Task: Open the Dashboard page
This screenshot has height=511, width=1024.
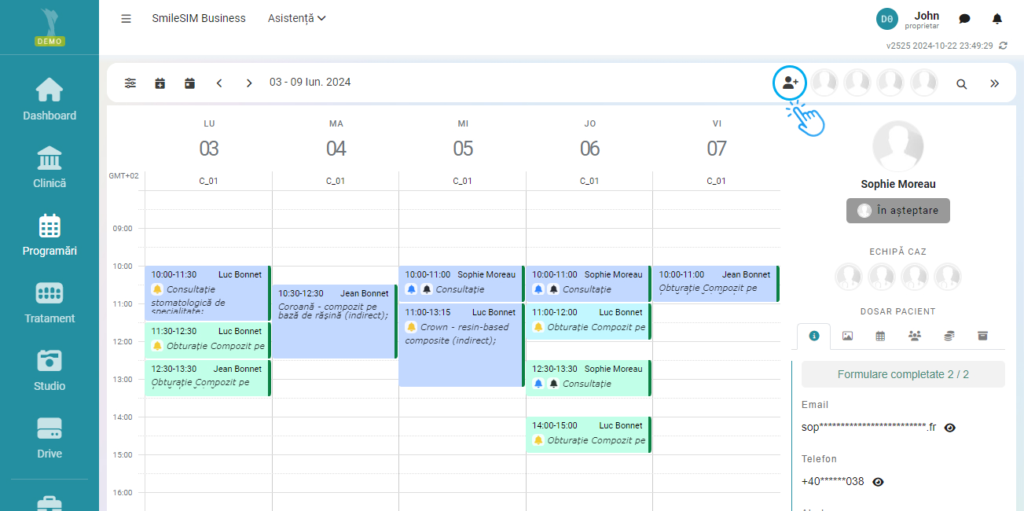Action: click(x=49, y=100)
